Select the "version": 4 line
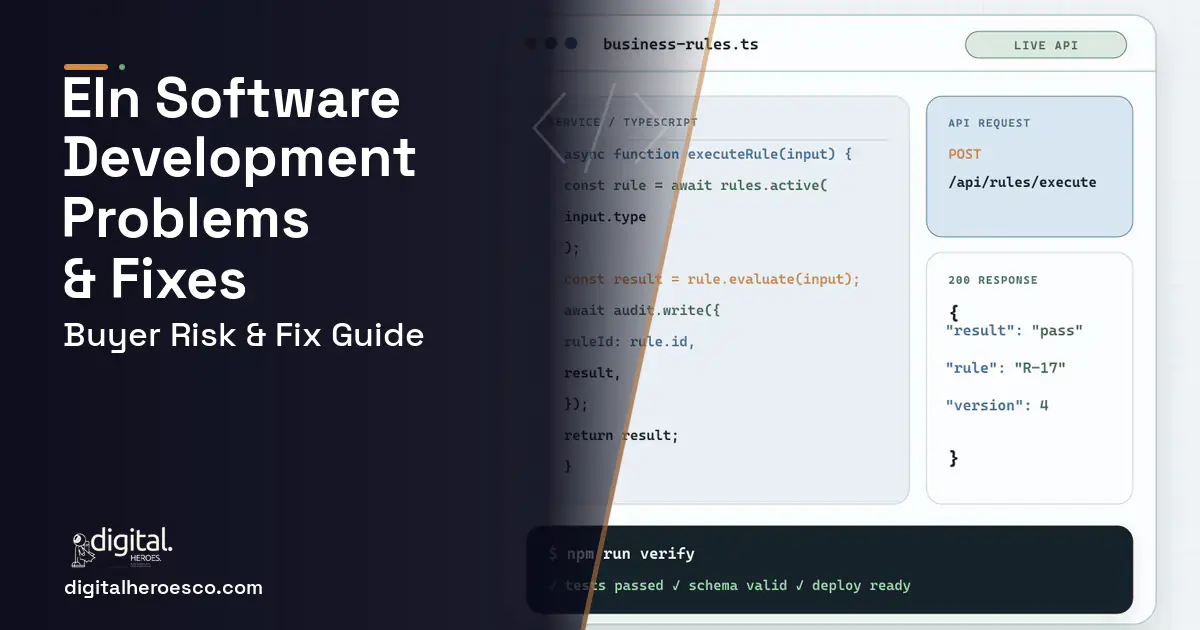1200x630 pixels. coord(997,405)
